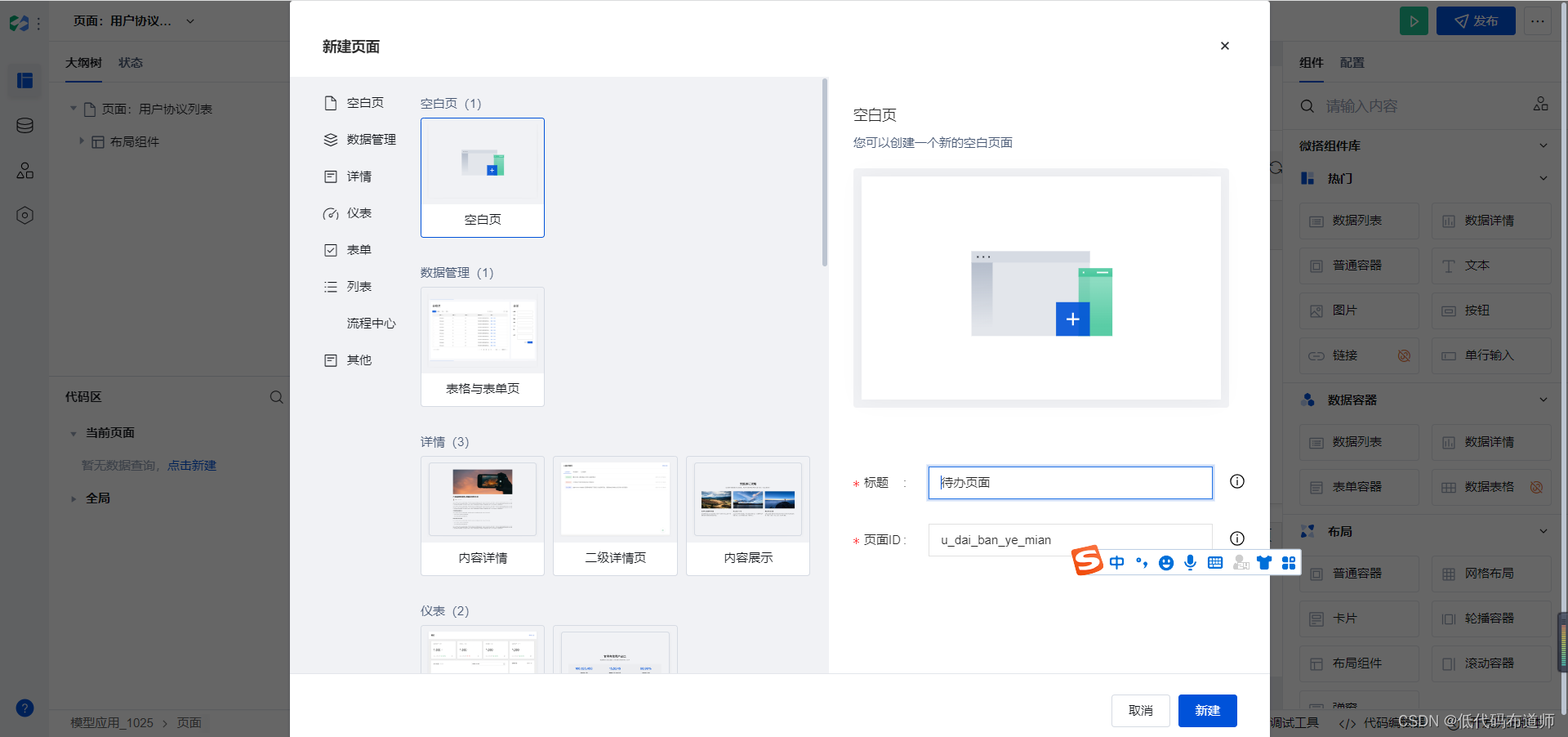Select the 文本 component icon
1568x737 pixels.
[x=1491, y=266]
